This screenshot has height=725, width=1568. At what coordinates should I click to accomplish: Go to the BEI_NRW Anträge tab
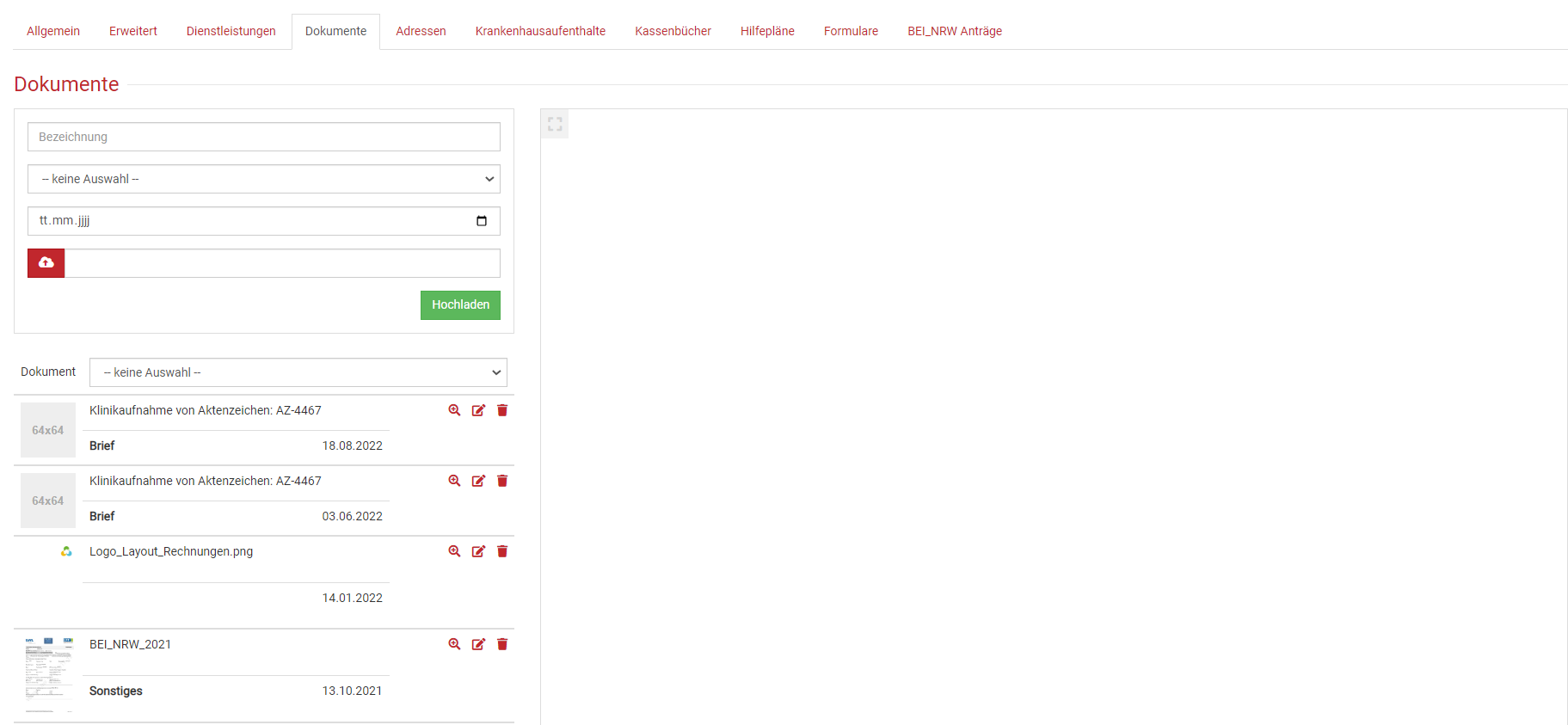point(954,31)
